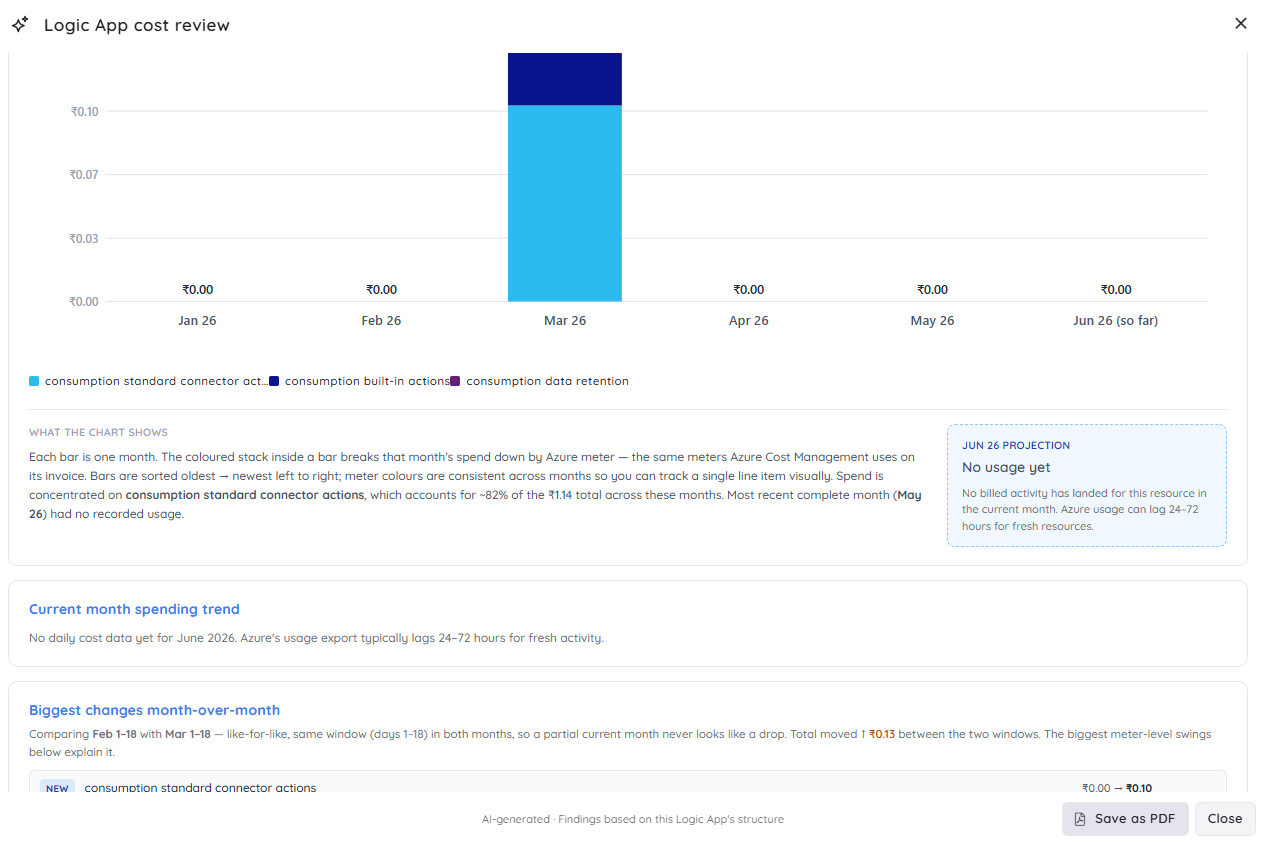
Task: Click the light blue standard connector legend swatch
Action: (34, 381)
